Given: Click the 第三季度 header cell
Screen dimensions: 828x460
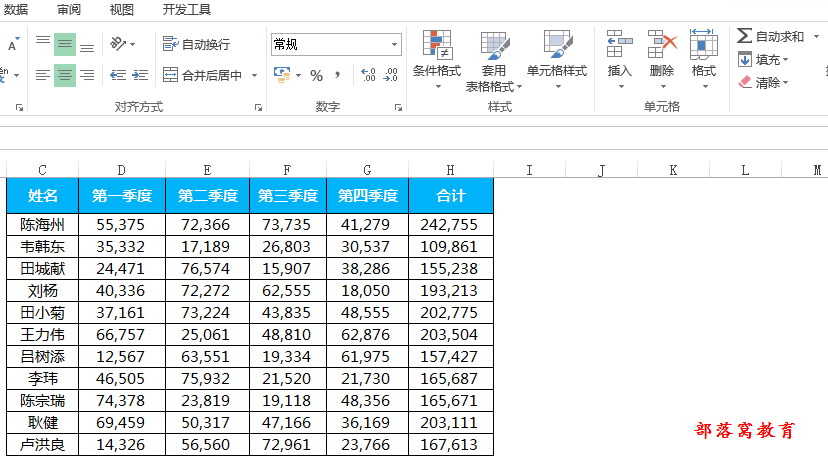Looking at the screenshot, I should pos(288,195).
